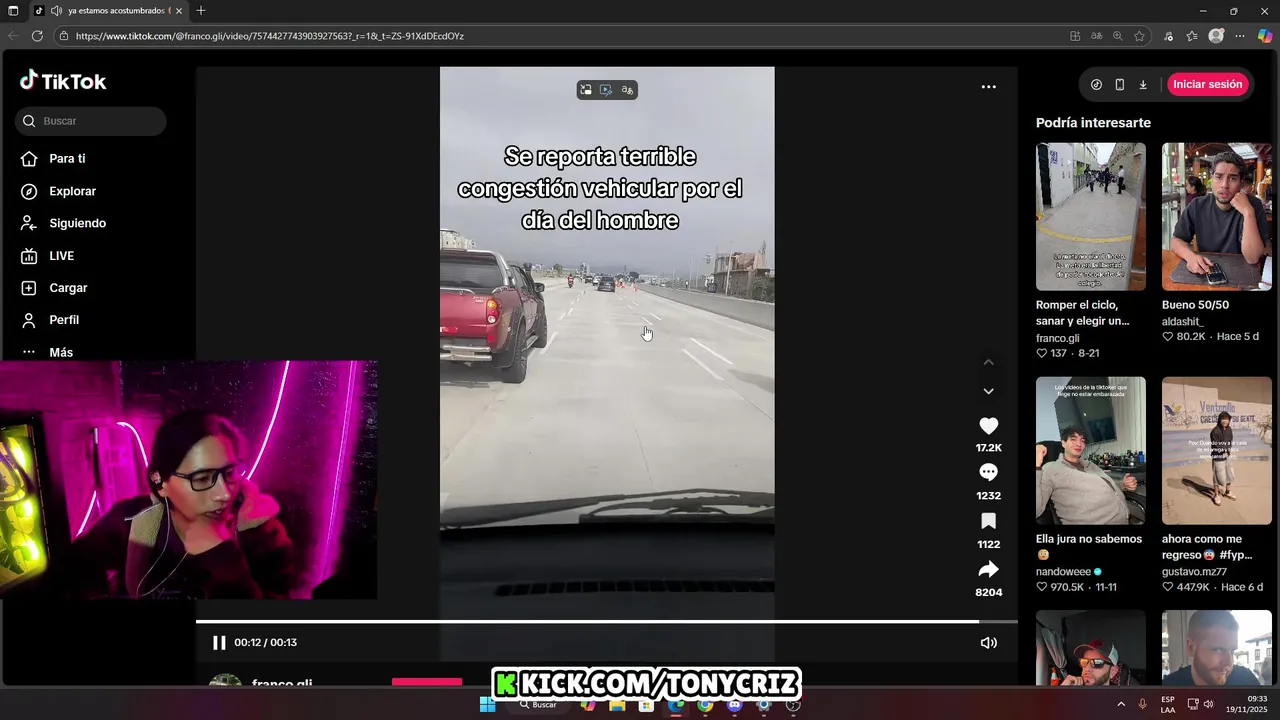The width and height of the screenshot is (1280, 720).
Task: Bookmark the video with save icon
Action: click(x=988, y=521)
